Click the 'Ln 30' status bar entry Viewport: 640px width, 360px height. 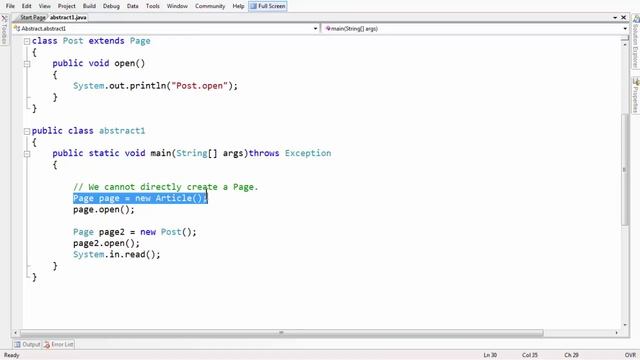[x=490, y=355]
